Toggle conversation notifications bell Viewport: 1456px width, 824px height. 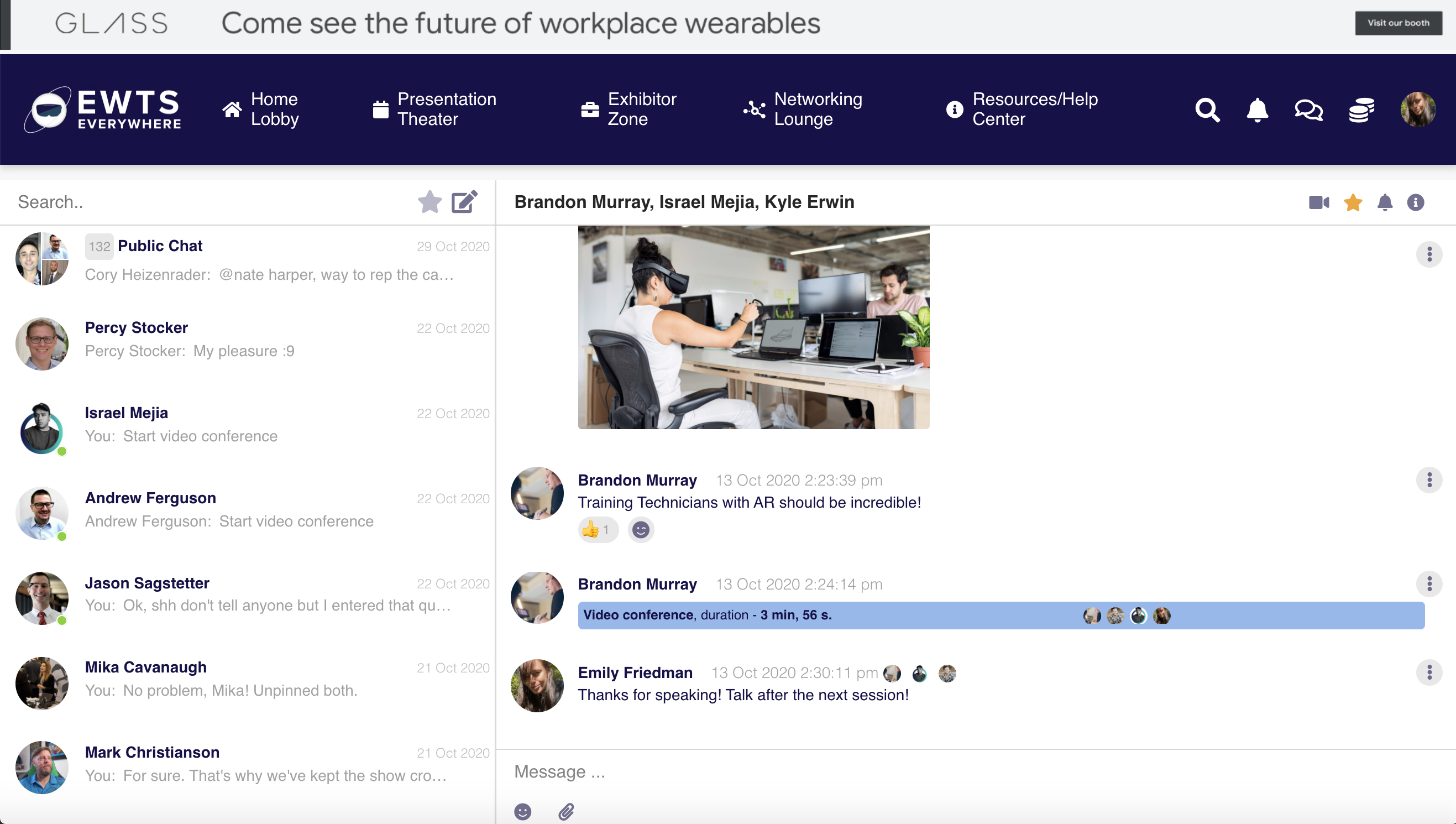pyautogui.click(x=1385, y=202)
